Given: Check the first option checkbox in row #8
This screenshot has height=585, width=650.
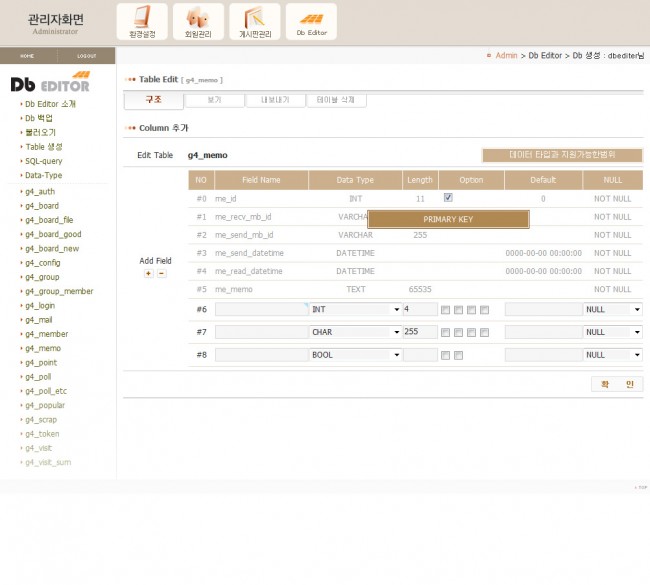Looking at the screenshot, I should pyautogui.click(x=446, y=355).
